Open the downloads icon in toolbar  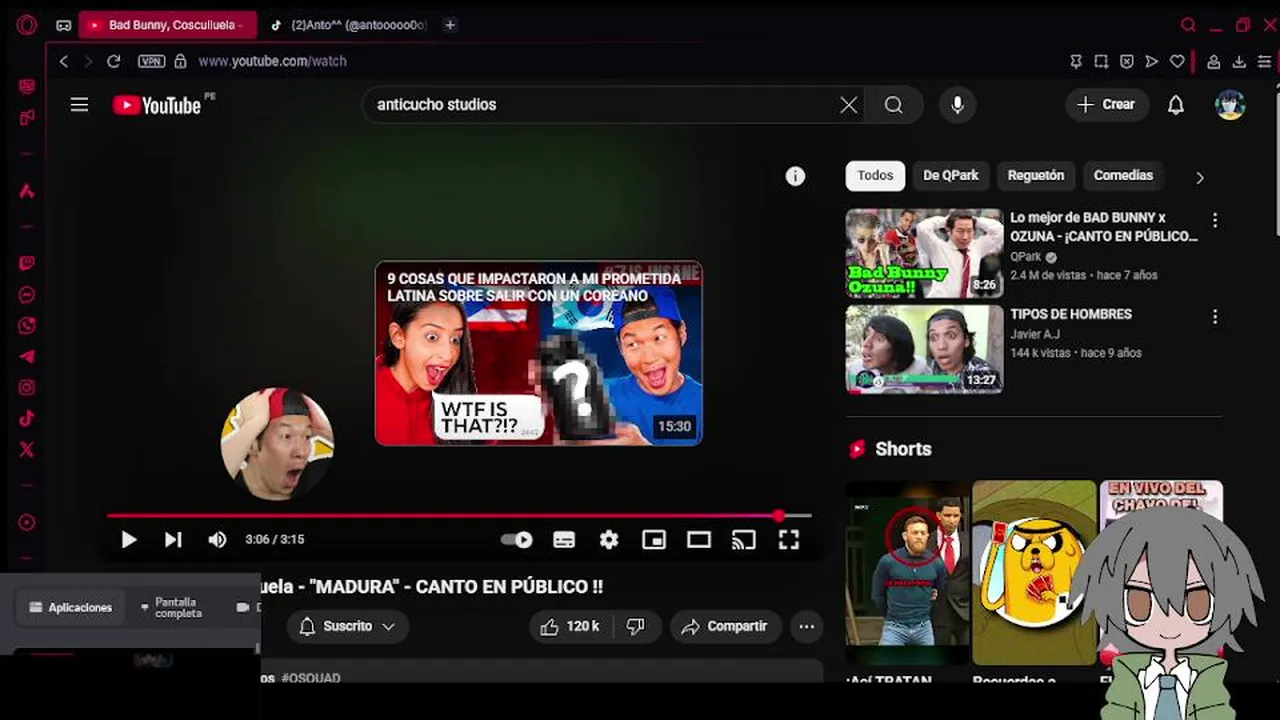coord(1239,61)
